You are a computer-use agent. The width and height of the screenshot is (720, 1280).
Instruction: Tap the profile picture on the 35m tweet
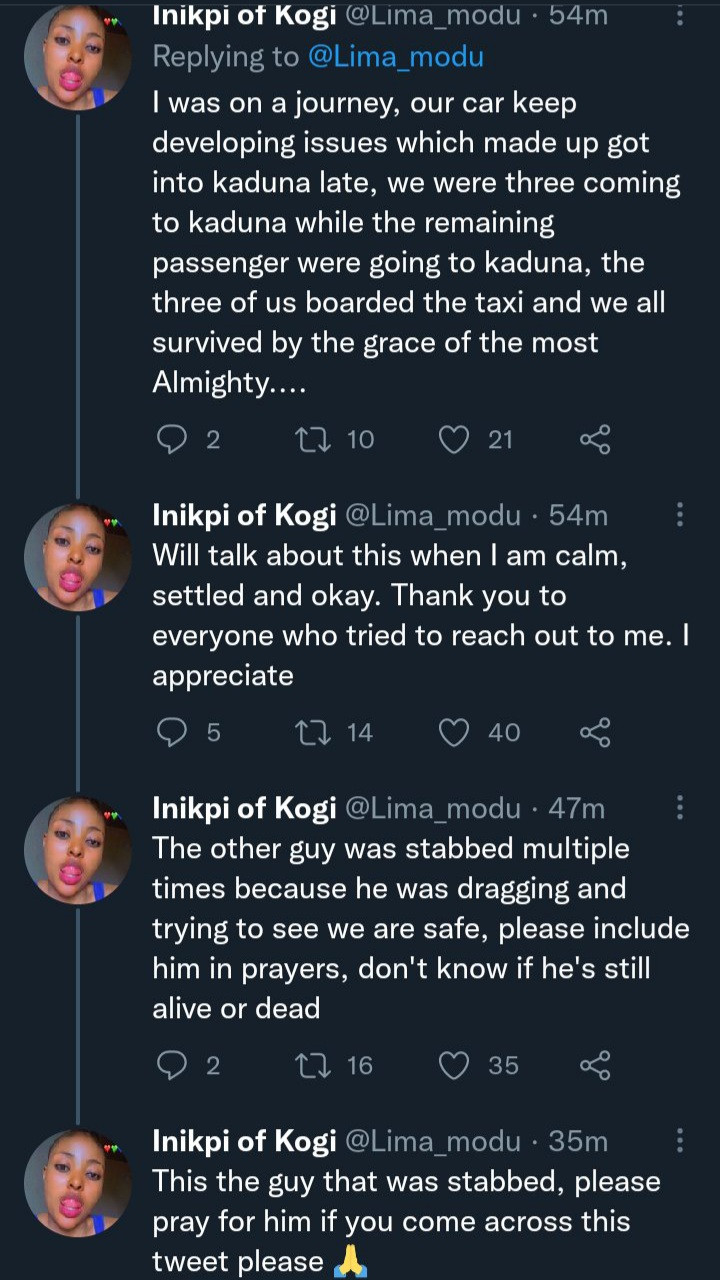click(x=78, y=1182)
